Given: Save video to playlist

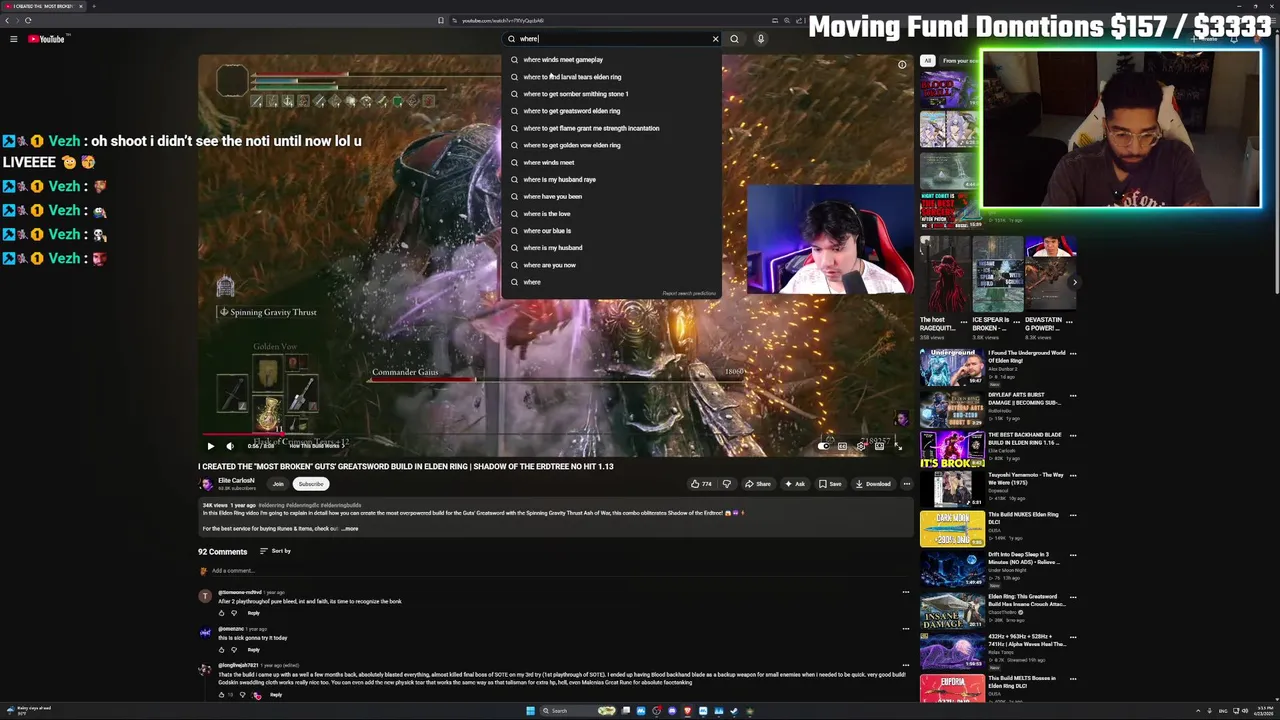Looking at the screenshot, I should tap(830, 484).
